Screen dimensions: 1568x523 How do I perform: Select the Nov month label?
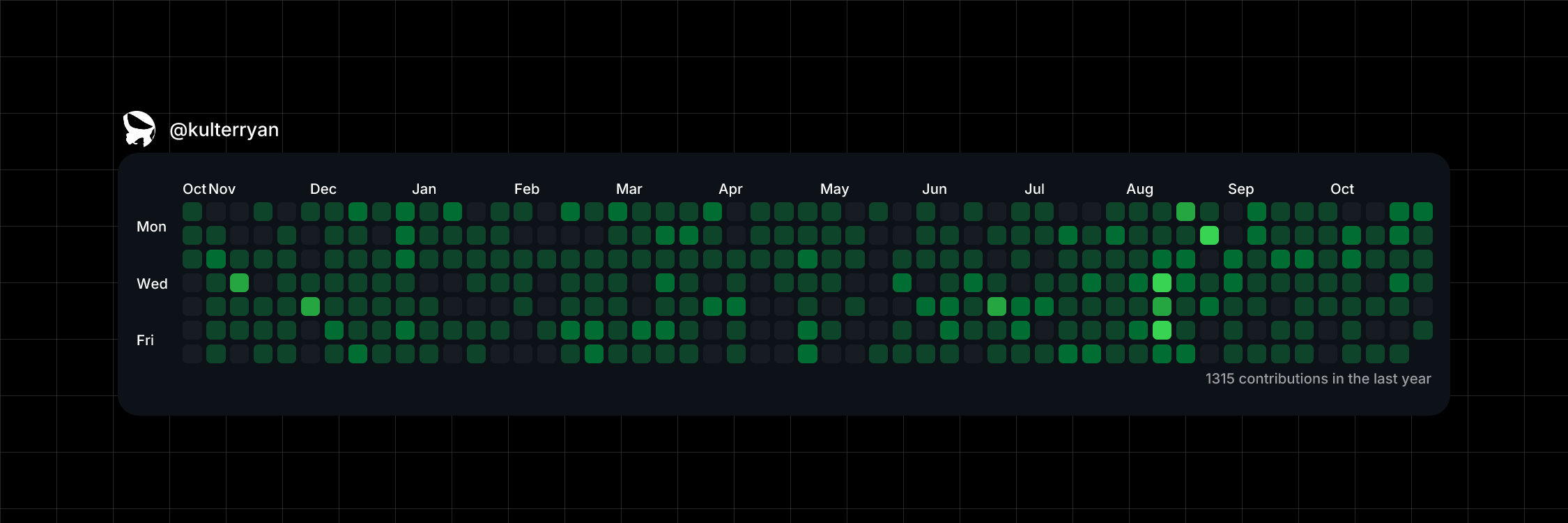point(222,189)
